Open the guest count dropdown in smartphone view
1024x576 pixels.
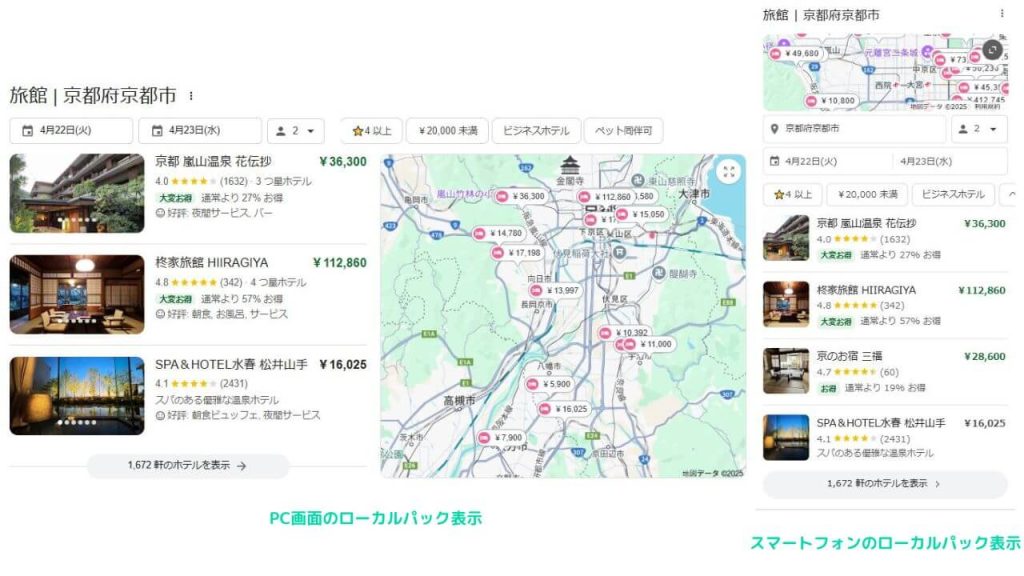pos(979,129)
